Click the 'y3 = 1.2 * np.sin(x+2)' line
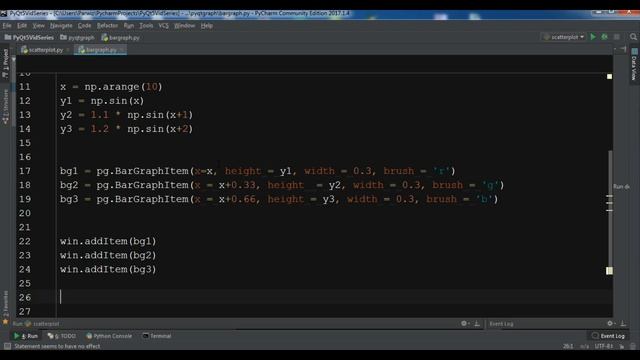Viewport: 640px width, 360px height. coord(127,129)
